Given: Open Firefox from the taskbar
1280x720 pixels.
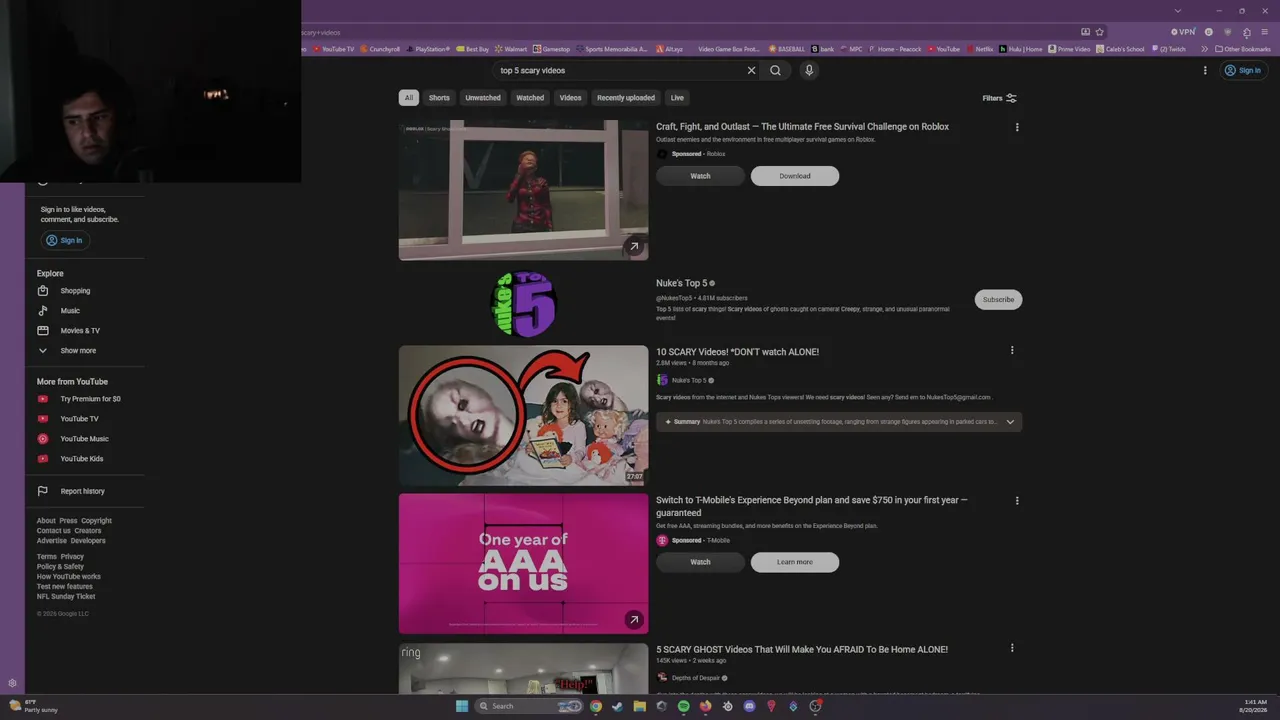Looking at the screenshot, I should [x=705, y=706].
